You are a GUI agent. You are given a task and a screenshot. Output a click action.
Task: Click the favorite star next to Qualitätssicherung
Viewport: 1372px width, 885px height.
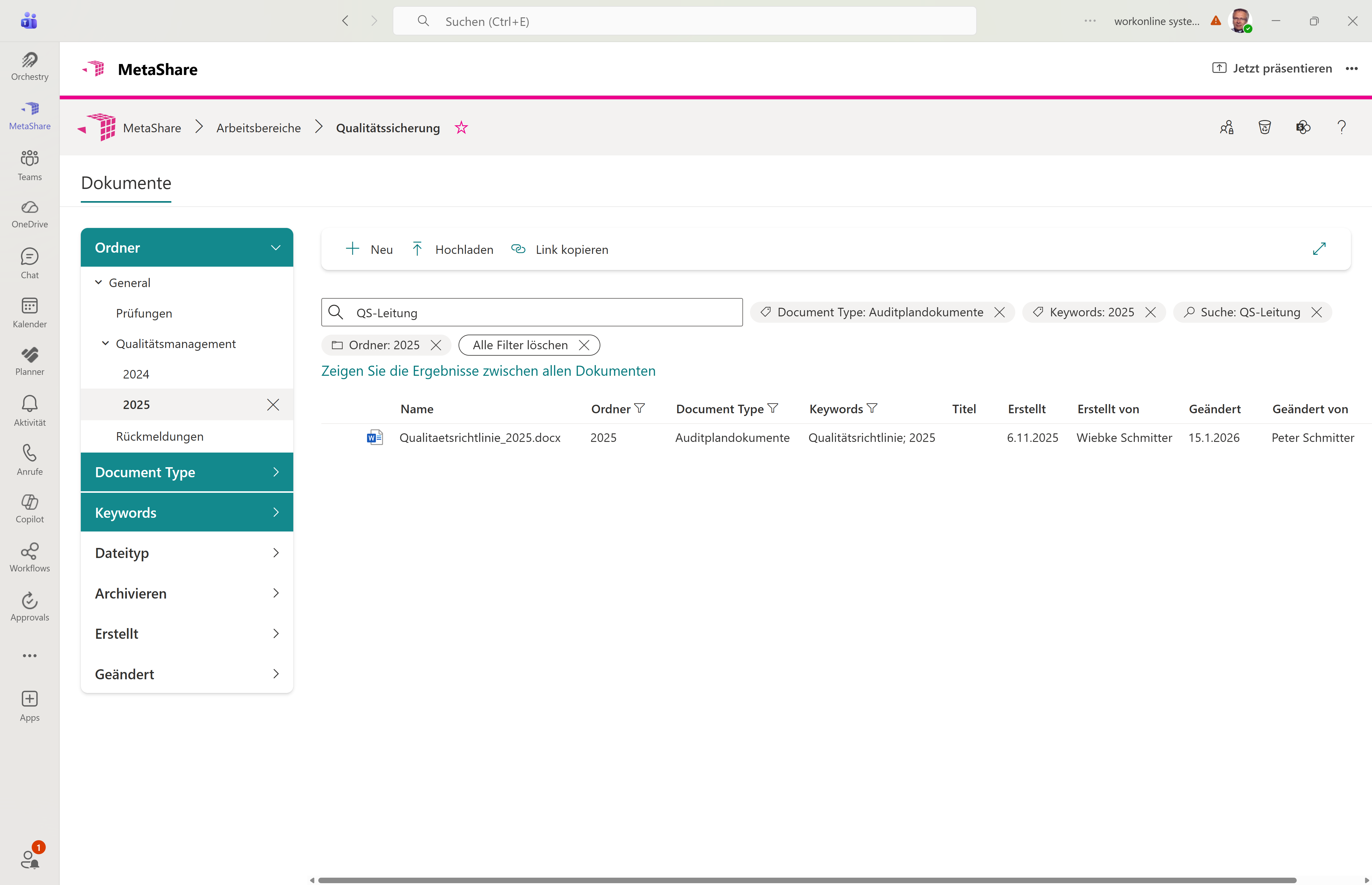[461, 128]
